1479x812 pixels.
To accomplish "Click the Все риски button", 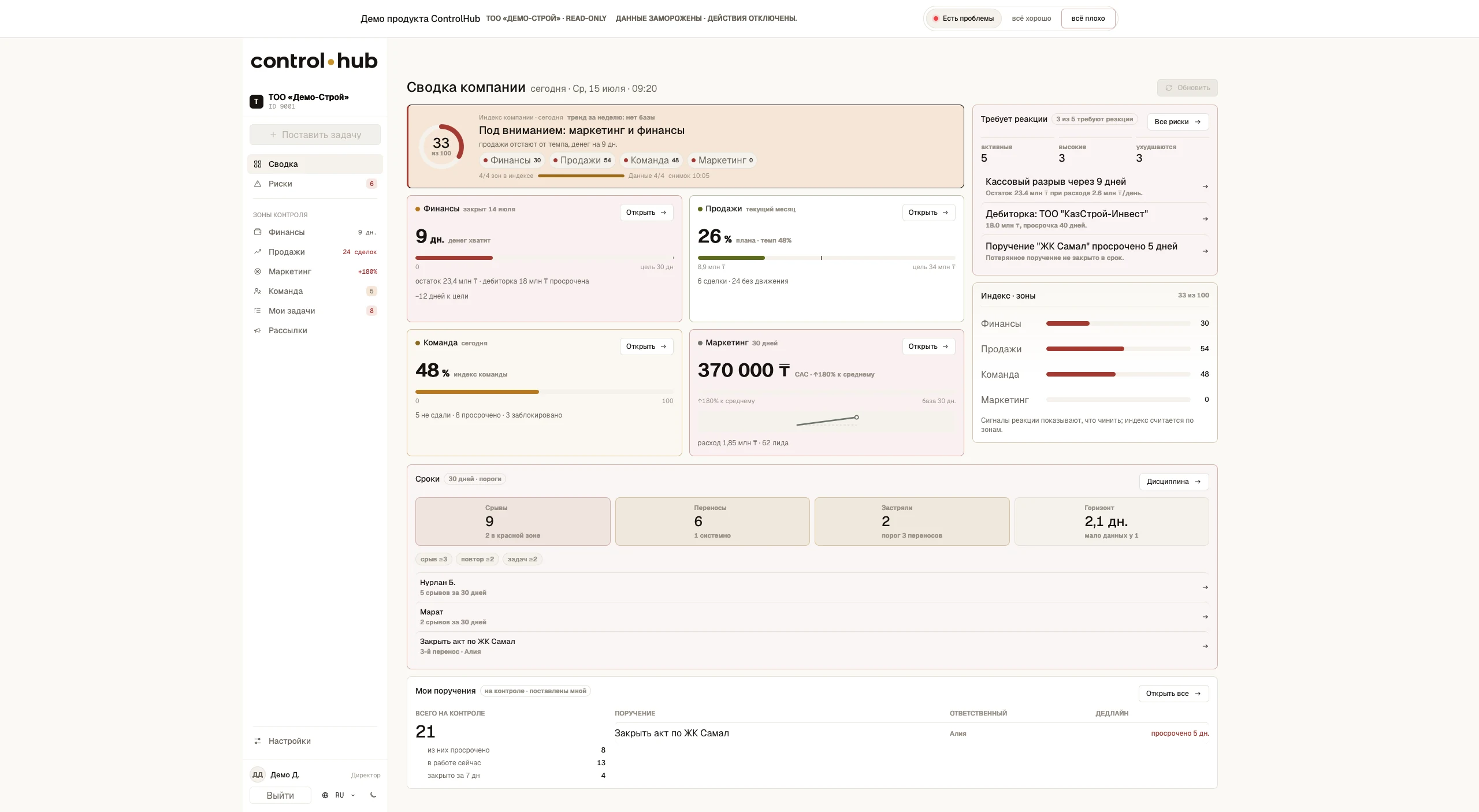I will [x=1177, y=122].
